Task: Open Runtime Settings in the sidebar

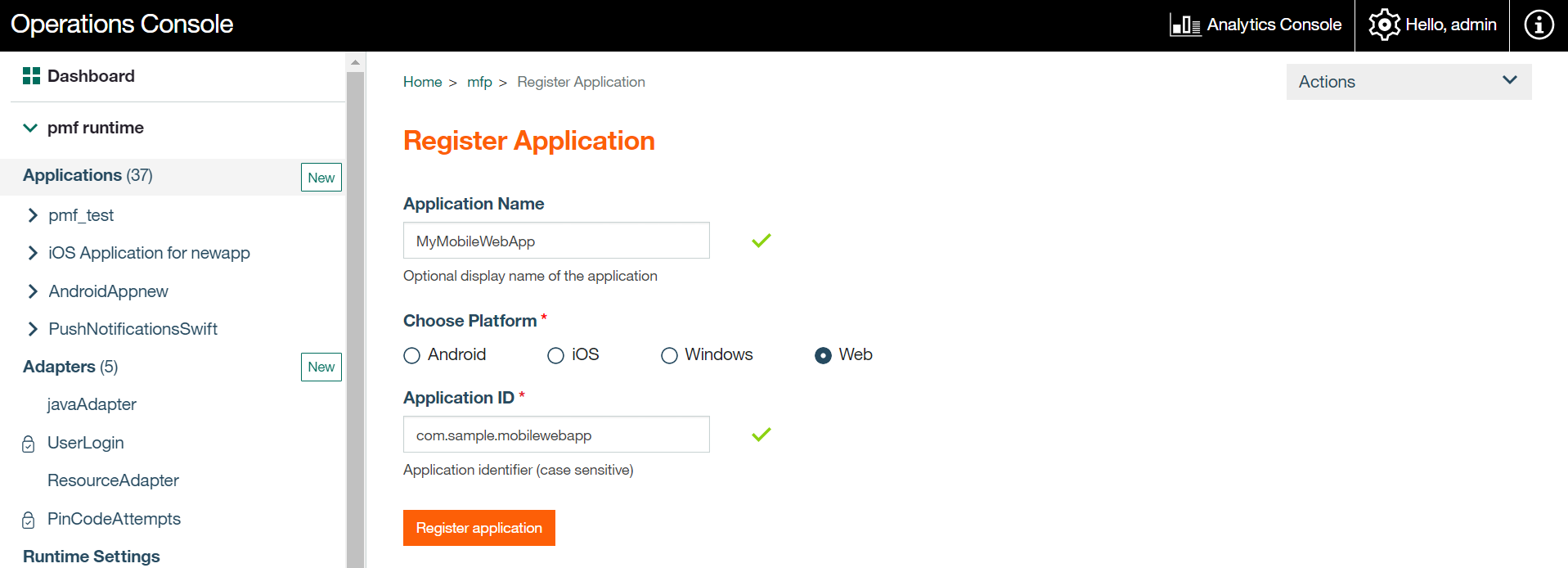Action: coord(92,557)
